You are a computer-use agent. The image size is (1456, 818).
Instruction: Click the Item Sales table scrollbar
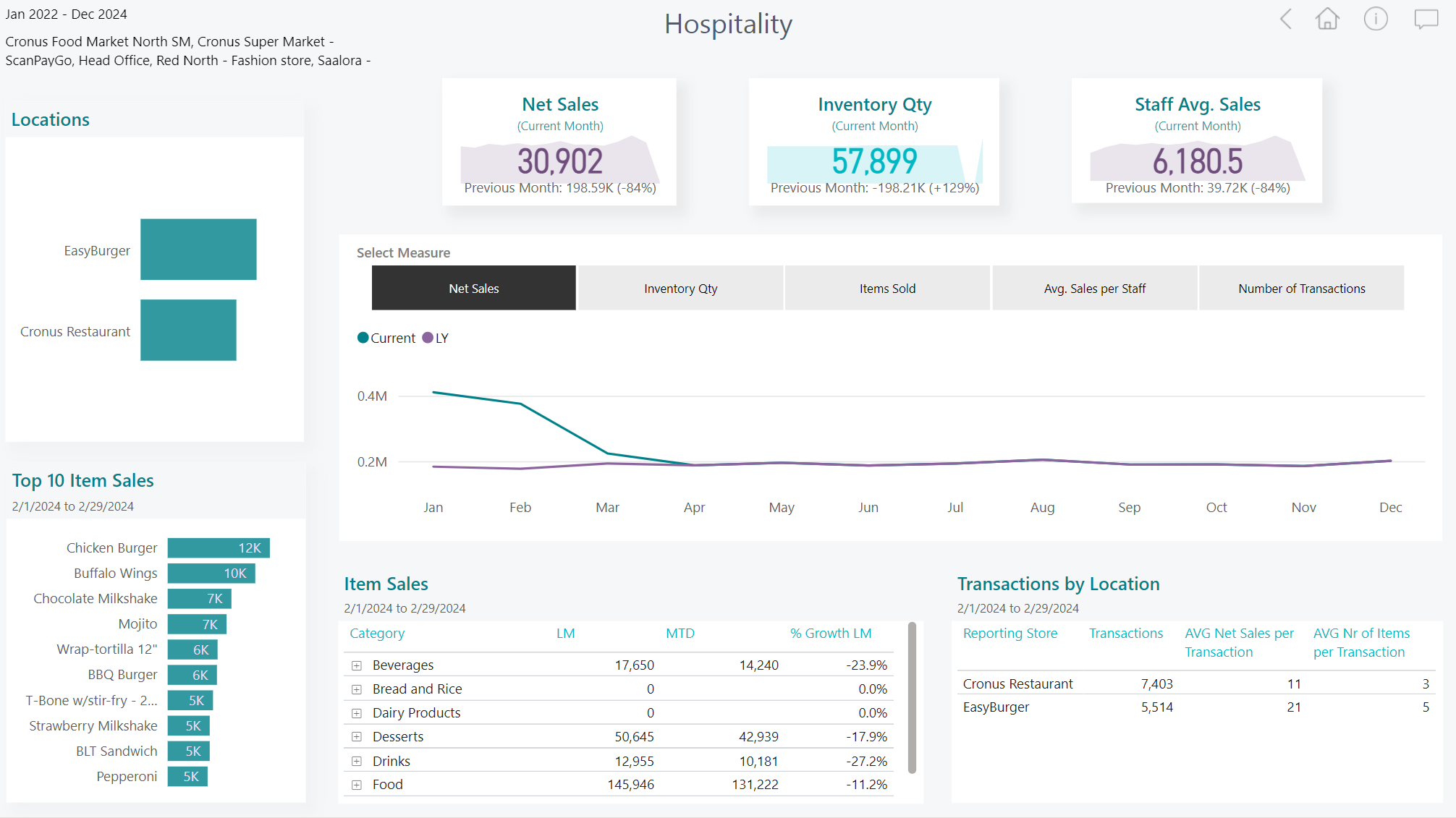tap(912, 697)
